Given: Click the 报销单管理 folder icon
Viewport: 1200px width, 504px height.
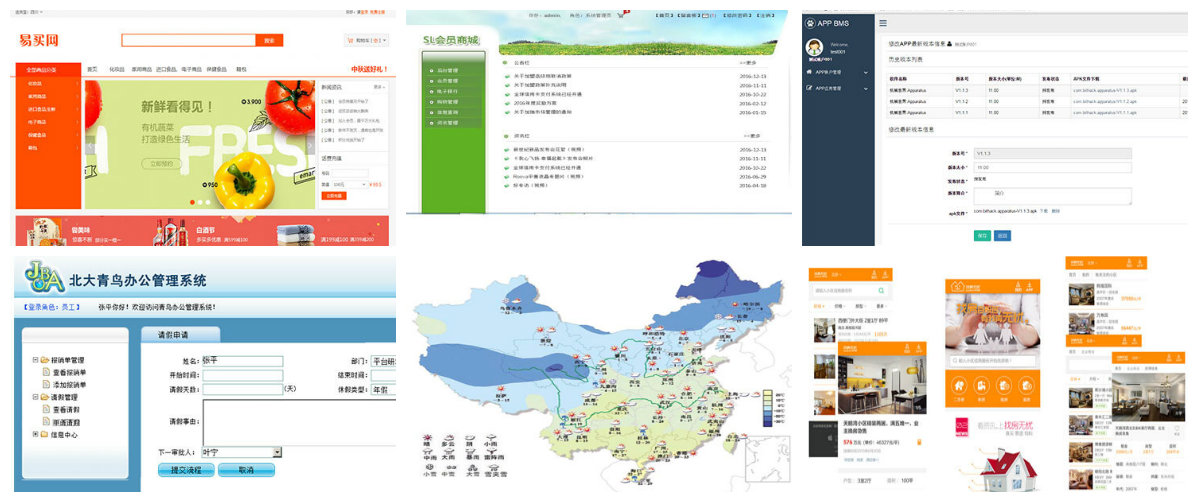Looking at the screenshot, I should pyautogui.click(x=46, y=360).
